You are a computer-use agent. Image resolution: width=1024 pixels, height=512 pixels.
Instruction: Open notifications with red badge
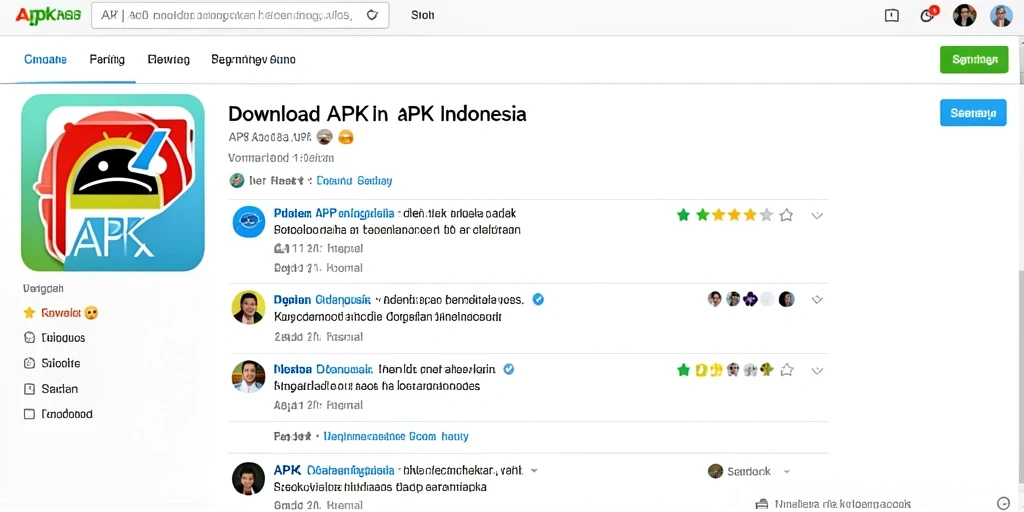(928, 15)
